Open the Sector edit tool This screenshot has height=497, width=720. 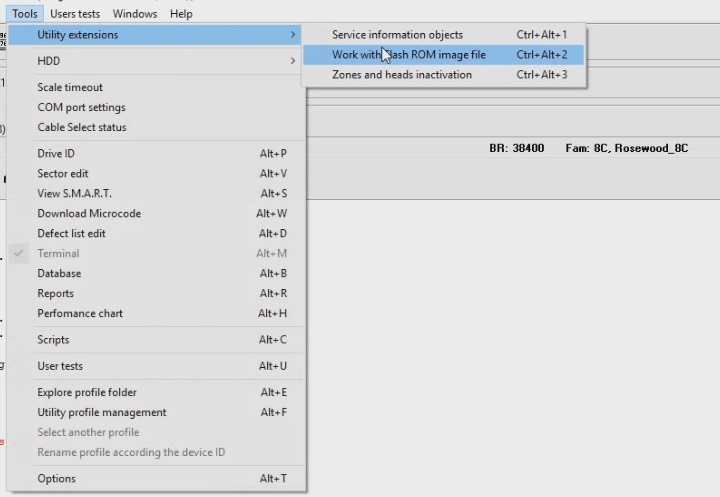click(63, 173)
